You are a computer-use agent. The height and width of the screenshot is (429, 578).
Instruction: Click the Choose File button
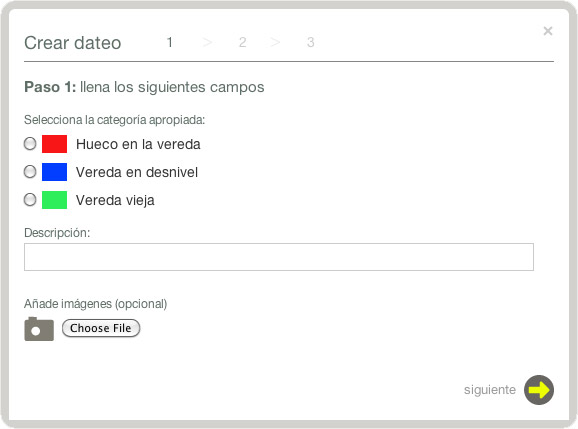point(101,328)
